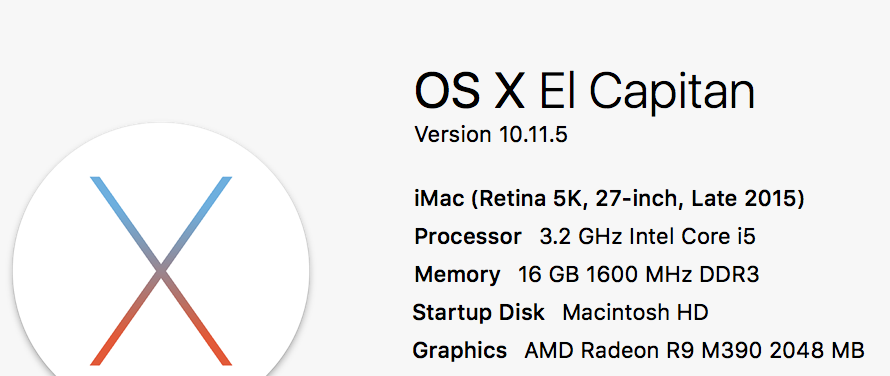
Task: Click the center crossing of the X logo
Action: (161, 271)
